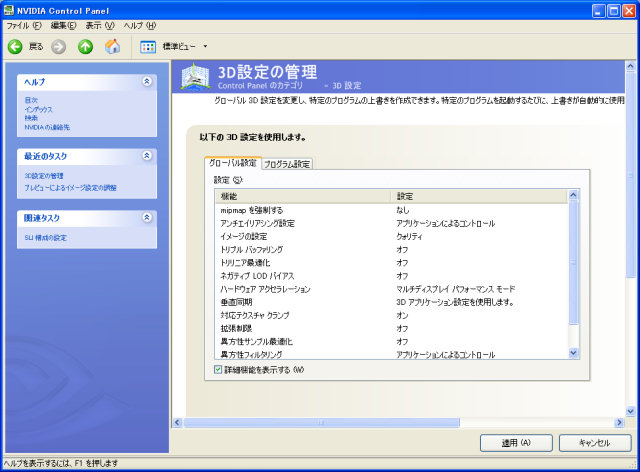
Task: Open the 検索 help link
Action: [x=31, y=118]
